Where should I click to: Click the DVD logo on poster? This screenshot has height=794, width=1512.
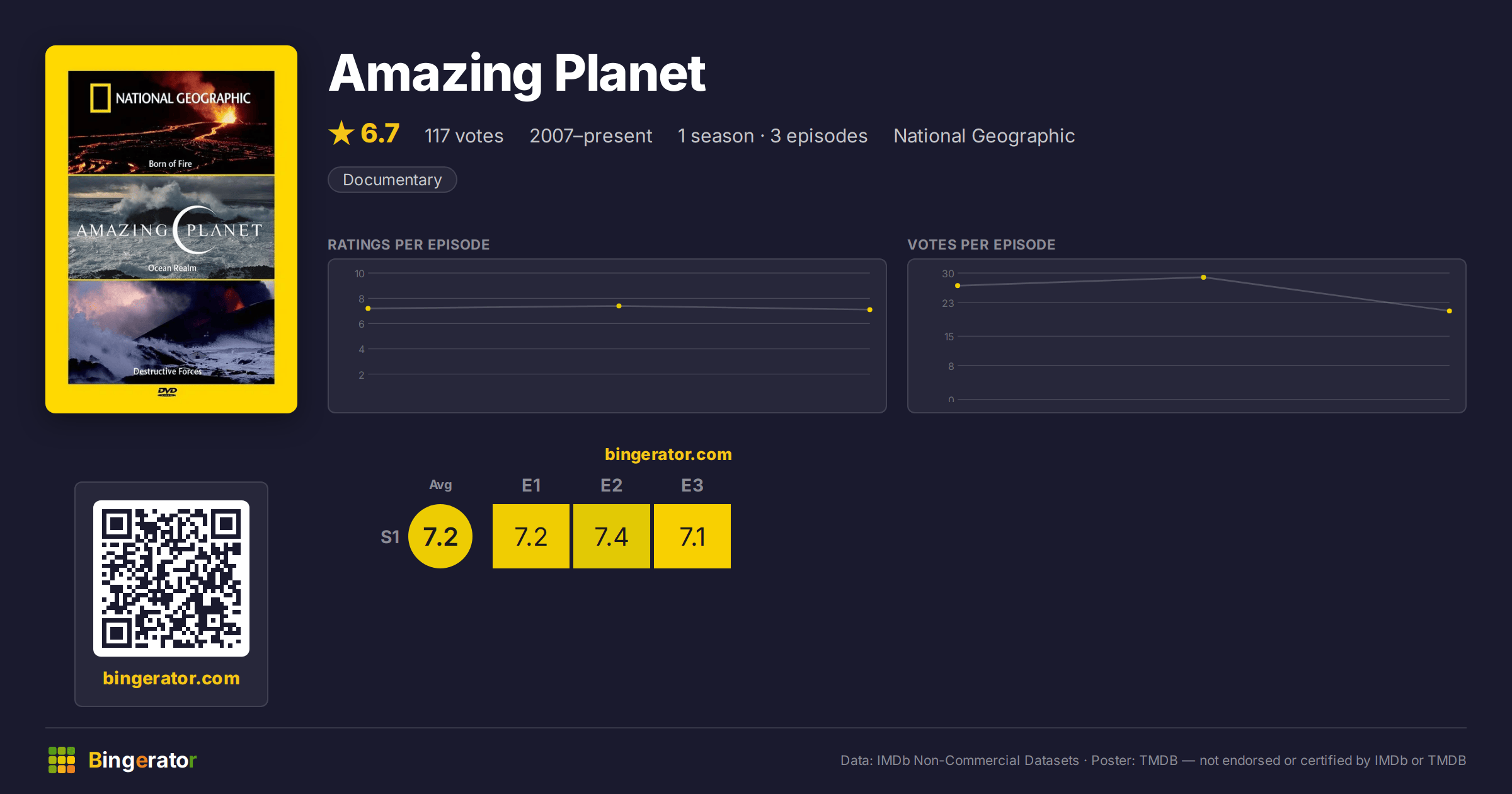[x=168, y=392]
